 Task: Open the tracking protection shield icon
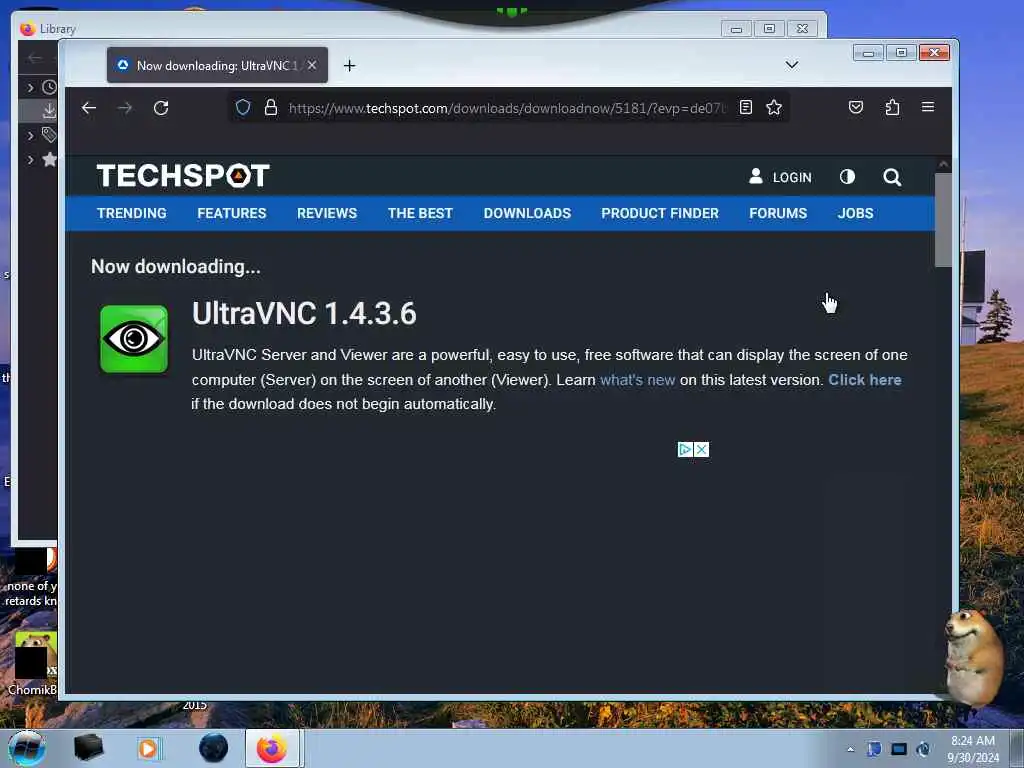pyautogui.click(x=243, y=108)
